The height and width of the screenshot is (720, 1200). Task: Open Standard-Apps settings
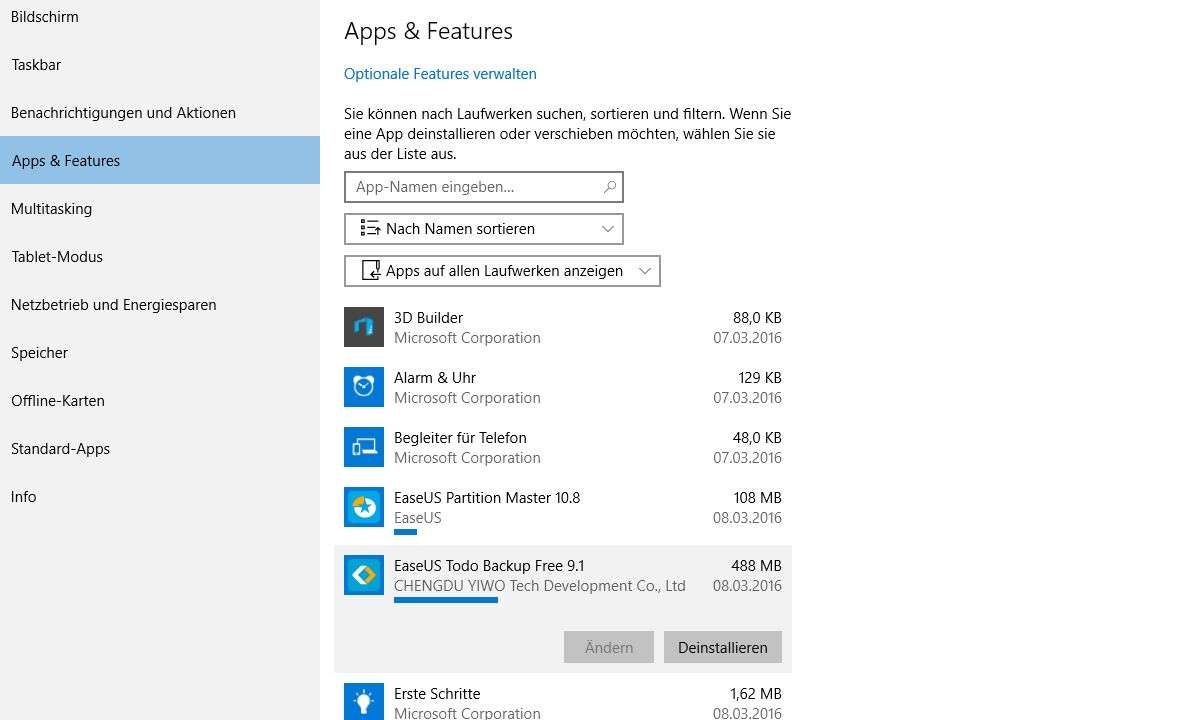coord(160,449)
